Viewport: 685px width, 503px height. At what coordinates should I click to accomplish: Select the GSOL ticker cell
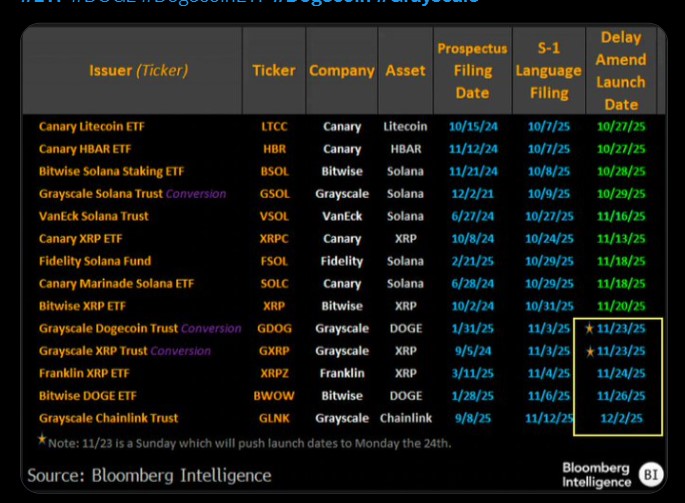(274, 194)
